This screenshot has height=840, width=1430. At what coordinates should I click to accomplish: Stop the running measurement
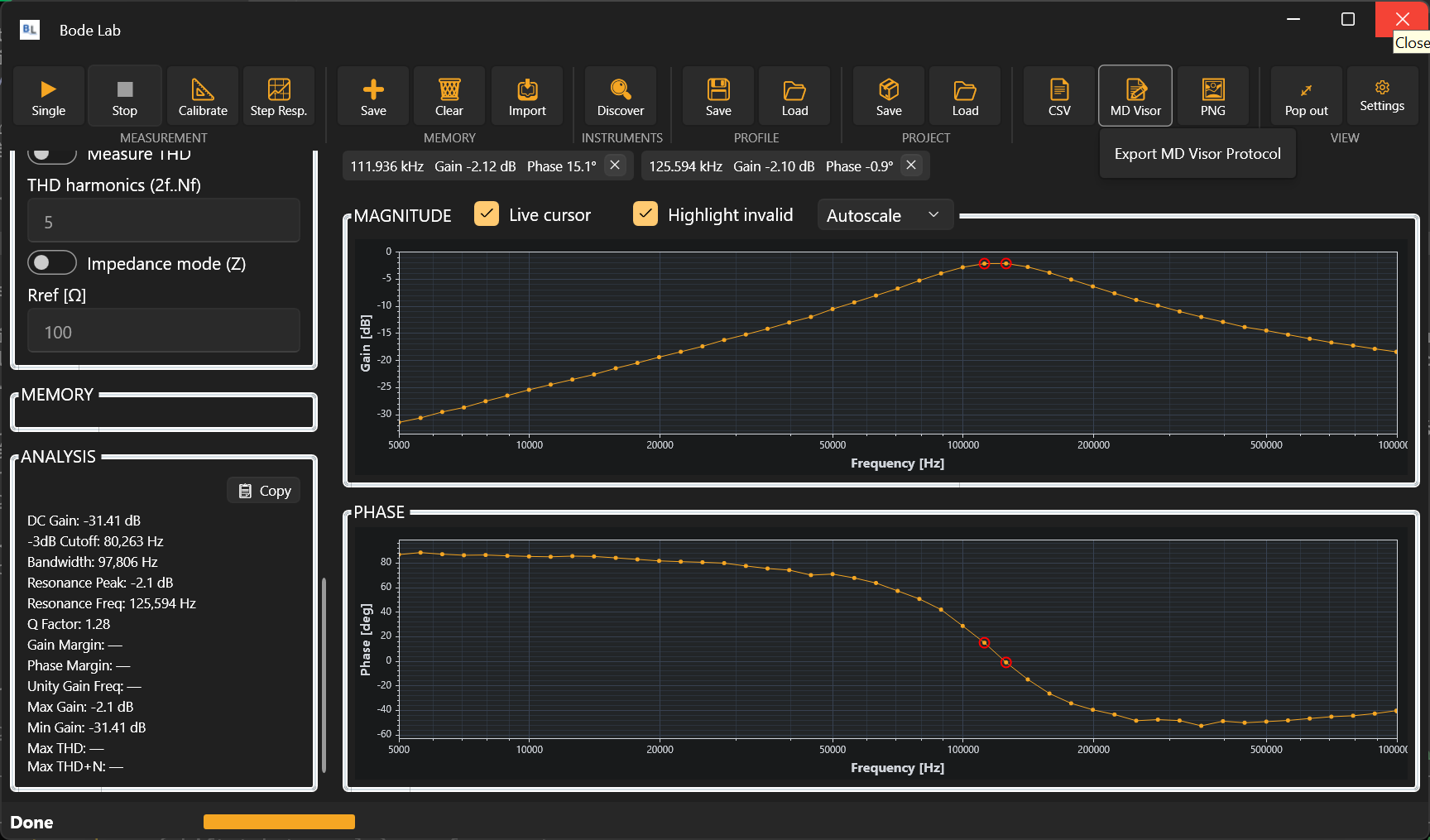(x=125, y=96)
